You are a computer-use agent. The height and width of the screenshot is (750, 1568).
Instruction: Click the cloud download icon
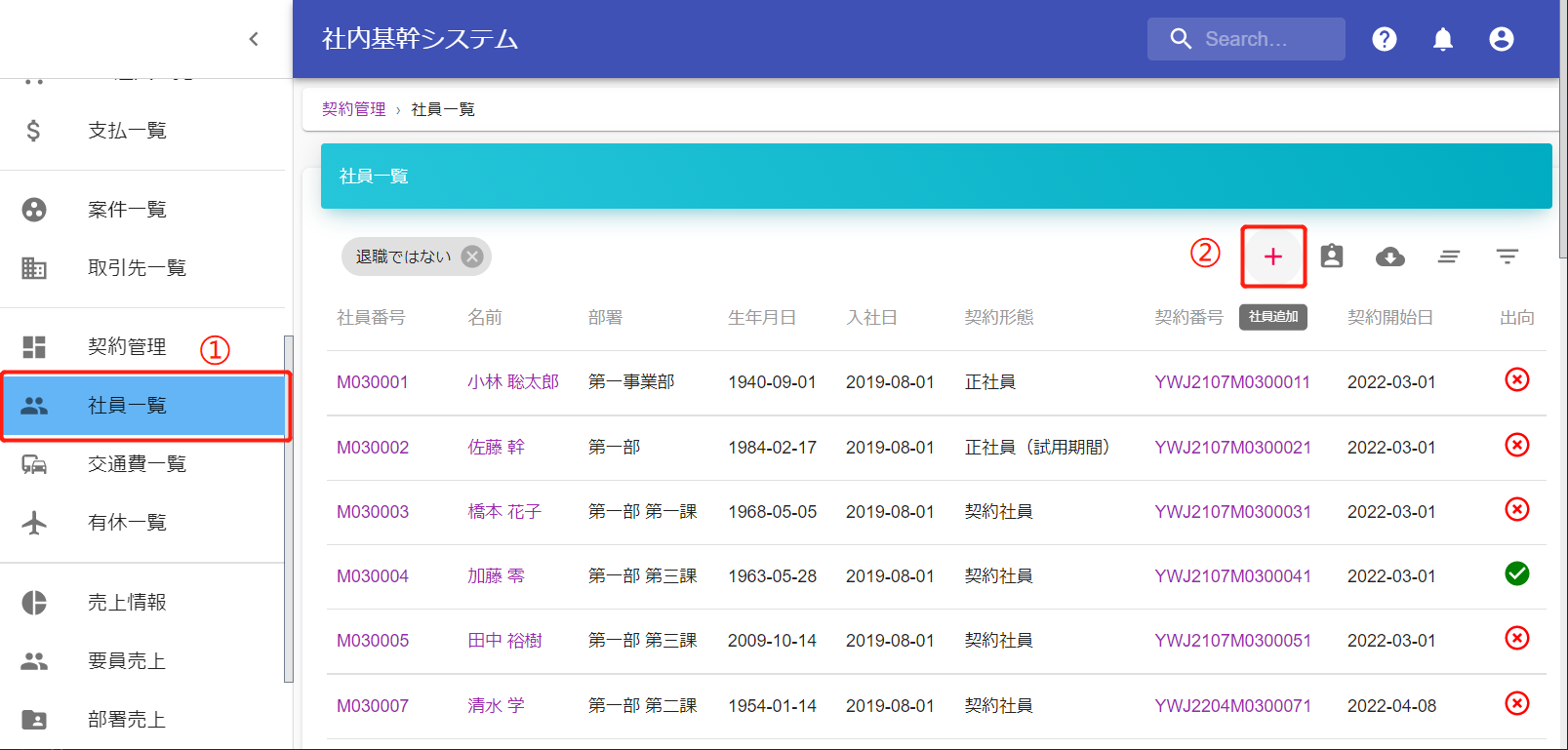coord(1389,257)
